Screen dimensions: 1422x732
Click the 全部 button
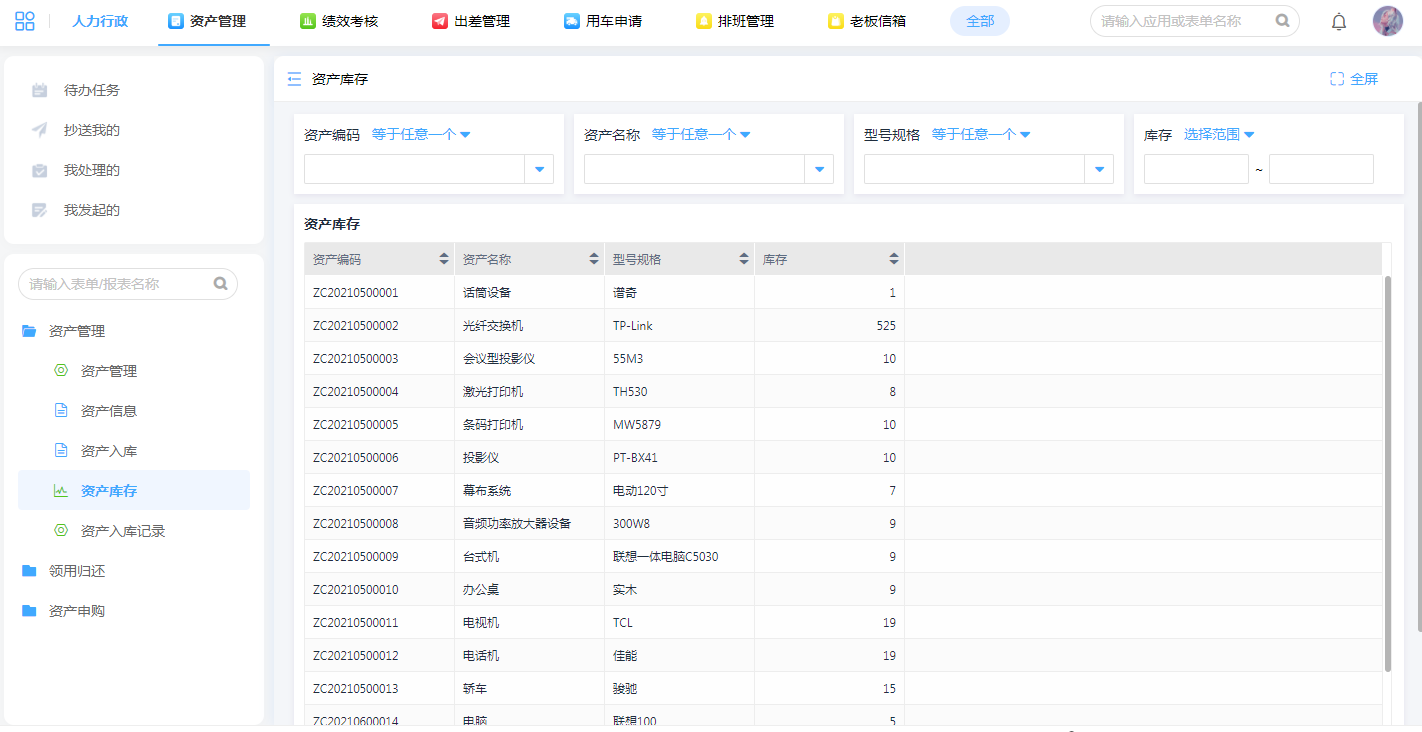click(x=979, y=21)
